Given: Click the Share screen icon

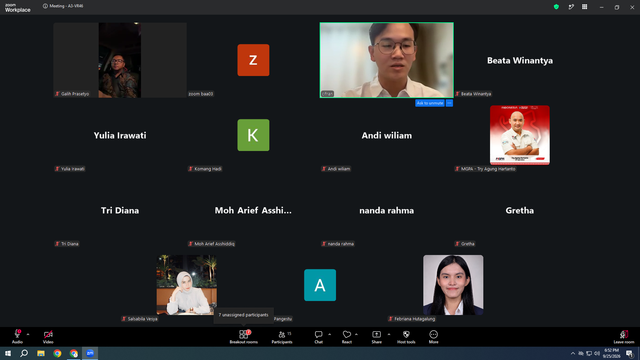Looking at the screenshot, I should [376, 336].
